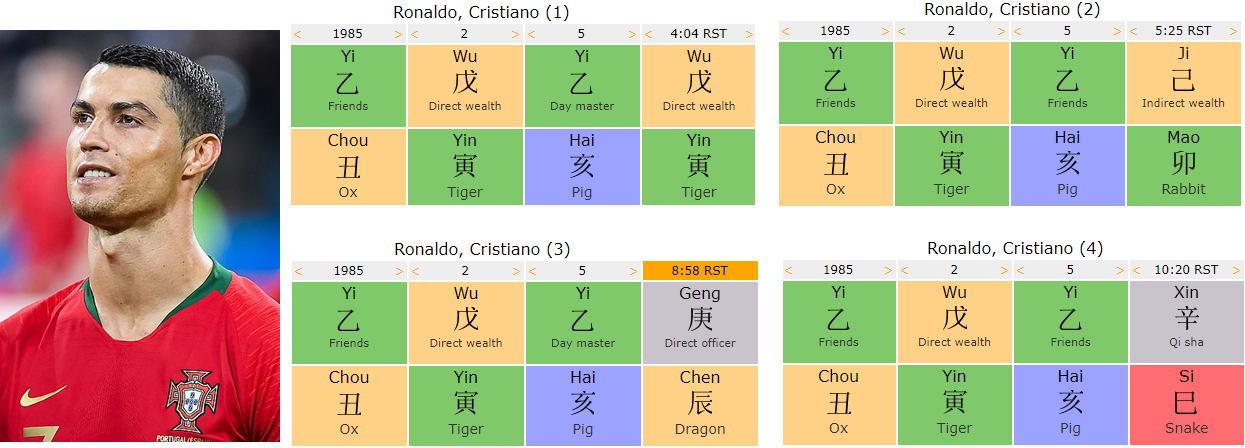Click next-month arrow in Ronaldo chart (3)
The height and width of the screenshot is (448, 1245).
click(x=516, y=271)
